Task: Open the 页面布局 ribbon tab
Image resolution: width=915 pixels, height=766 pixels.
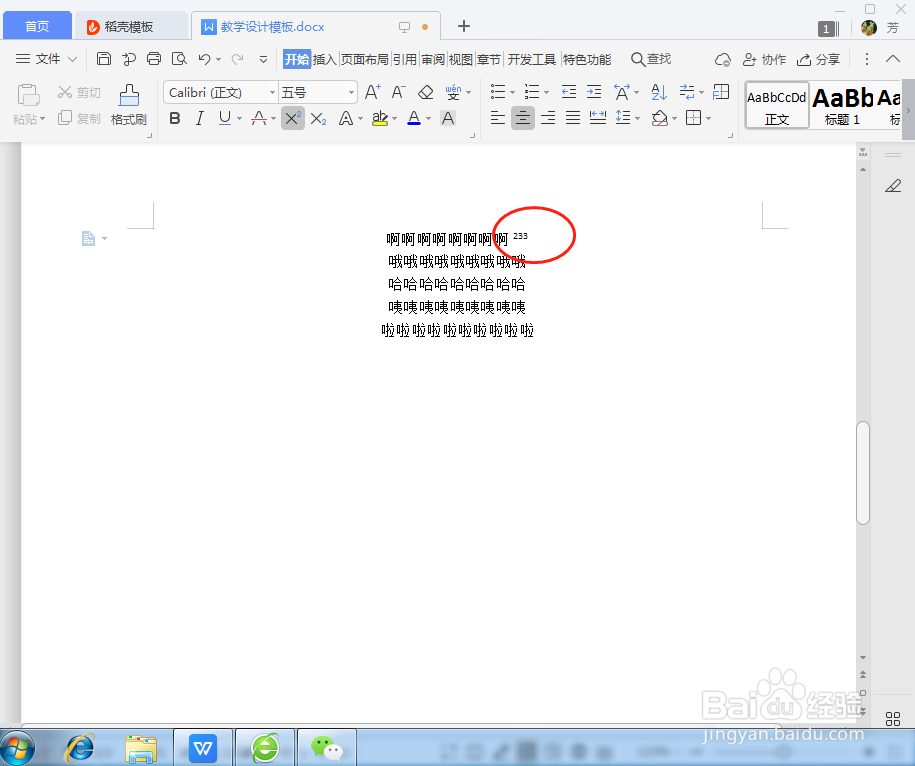Action: (363, 59)
